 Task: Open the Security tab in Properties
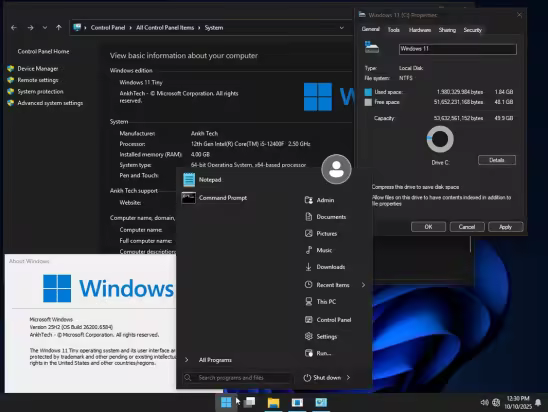473,30
